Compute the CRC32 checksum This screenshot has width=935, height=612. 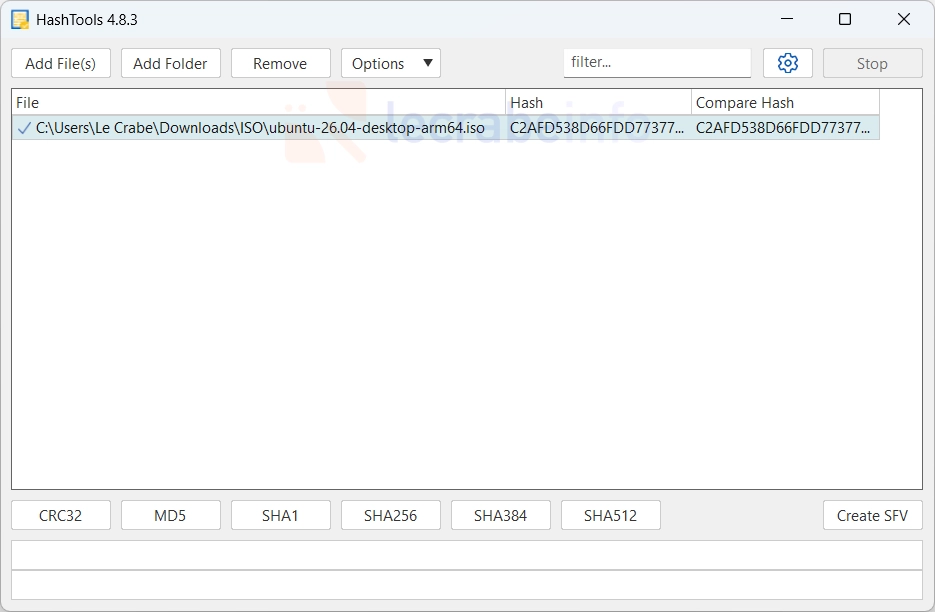pyautogui.click(x=61, y=515)
